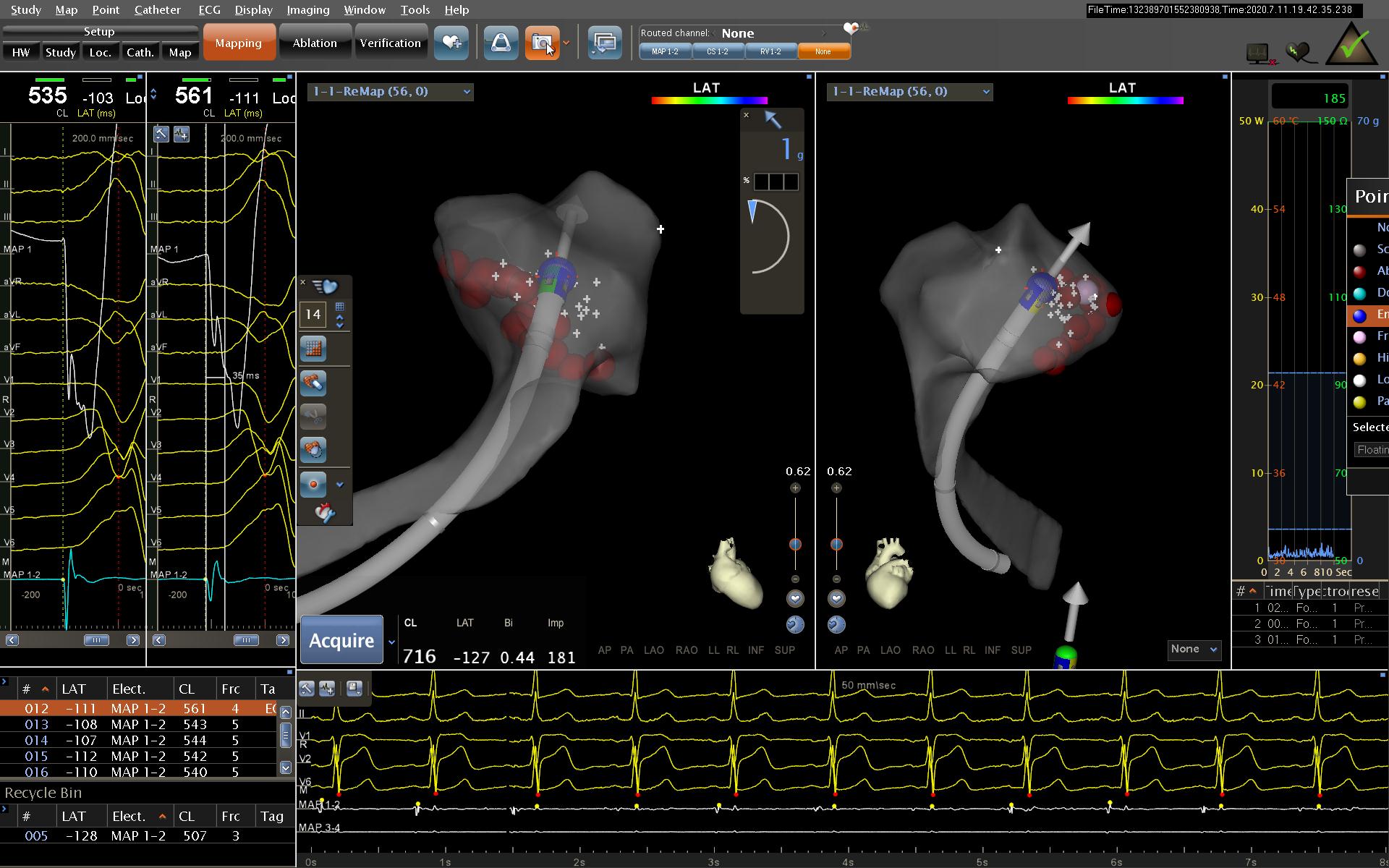The image size is (1389, 868).
Task: Click the eraser tool in the FAM palette
Action: point(313,383)
